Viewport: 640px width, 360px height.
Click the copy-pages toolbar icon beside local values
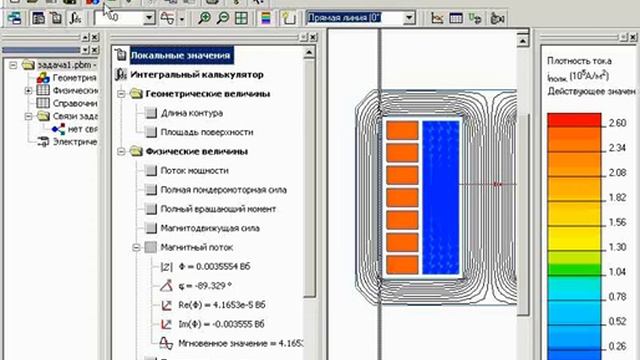point(56,18)
